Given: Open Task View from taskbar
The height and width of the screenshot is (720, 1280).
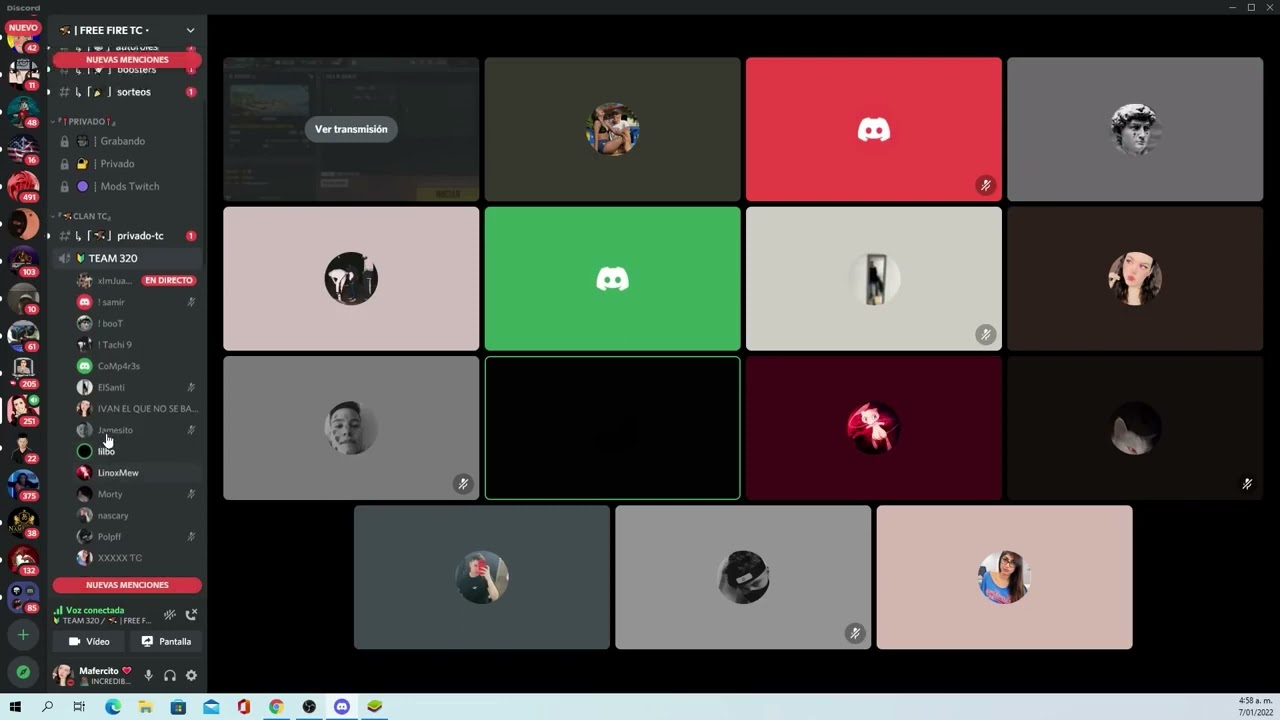Looking at the screenshot, I should (79, 707).
